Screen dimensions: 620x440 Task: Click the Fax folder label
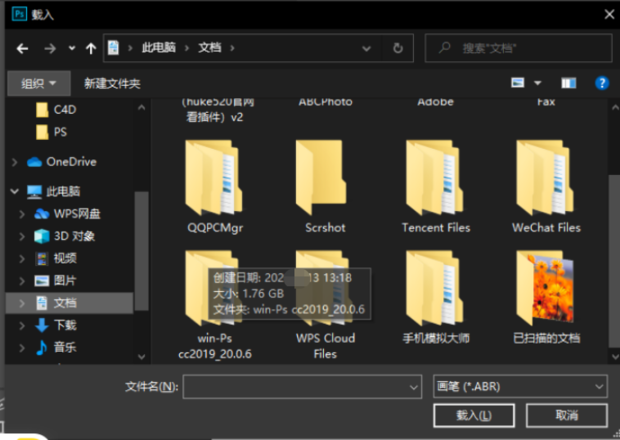(546, 102)
